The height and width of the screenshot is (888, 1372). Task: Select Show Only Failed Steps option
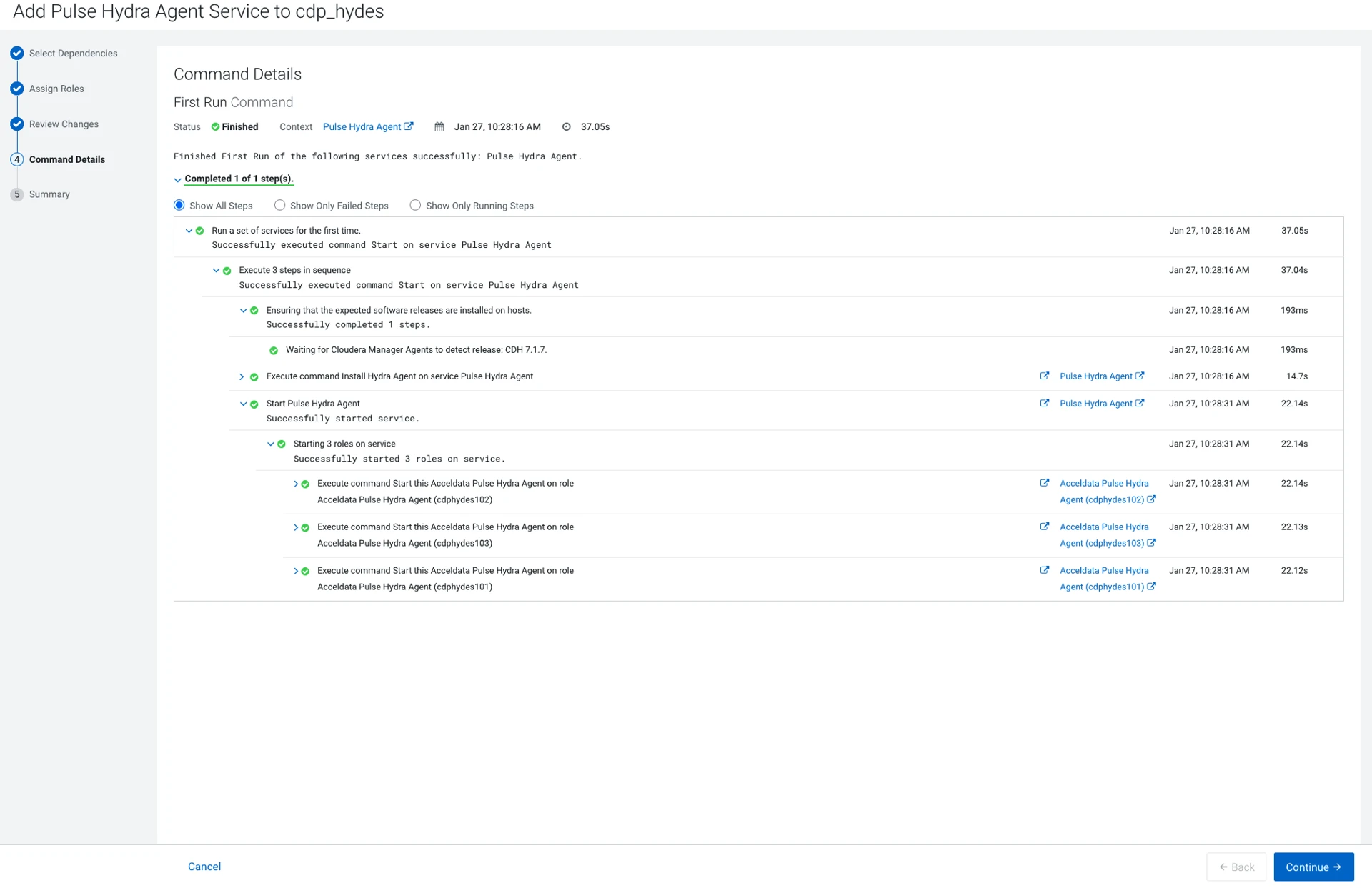(280, 205)
